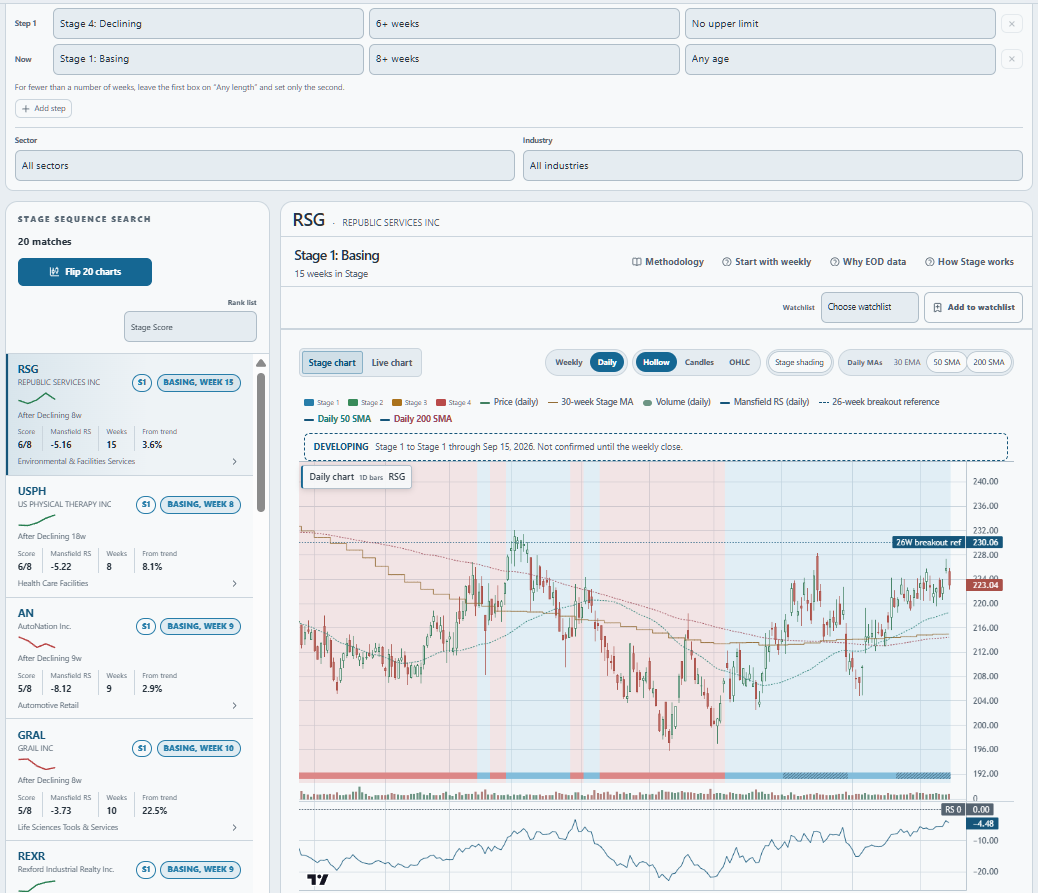Open the No upper limit dropdown
The width and height of the screenshot is (1038, 893).
[840, 24]
